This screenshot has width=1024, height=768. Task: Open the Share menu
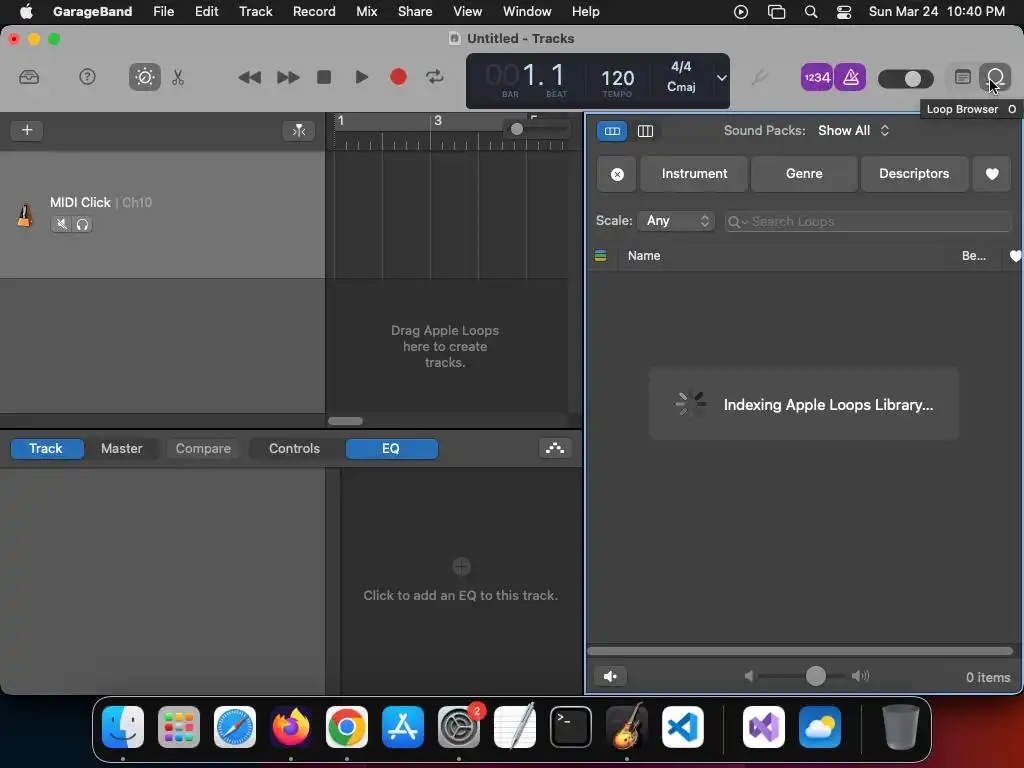[415, 12]
